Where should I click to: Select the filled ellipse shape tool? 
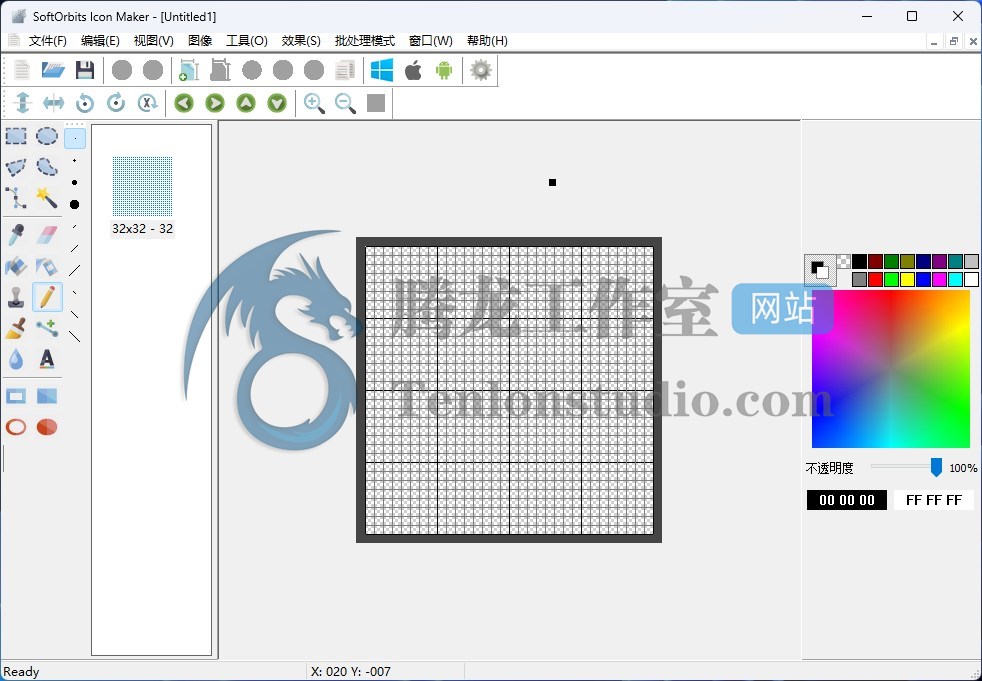pos(47,427)
